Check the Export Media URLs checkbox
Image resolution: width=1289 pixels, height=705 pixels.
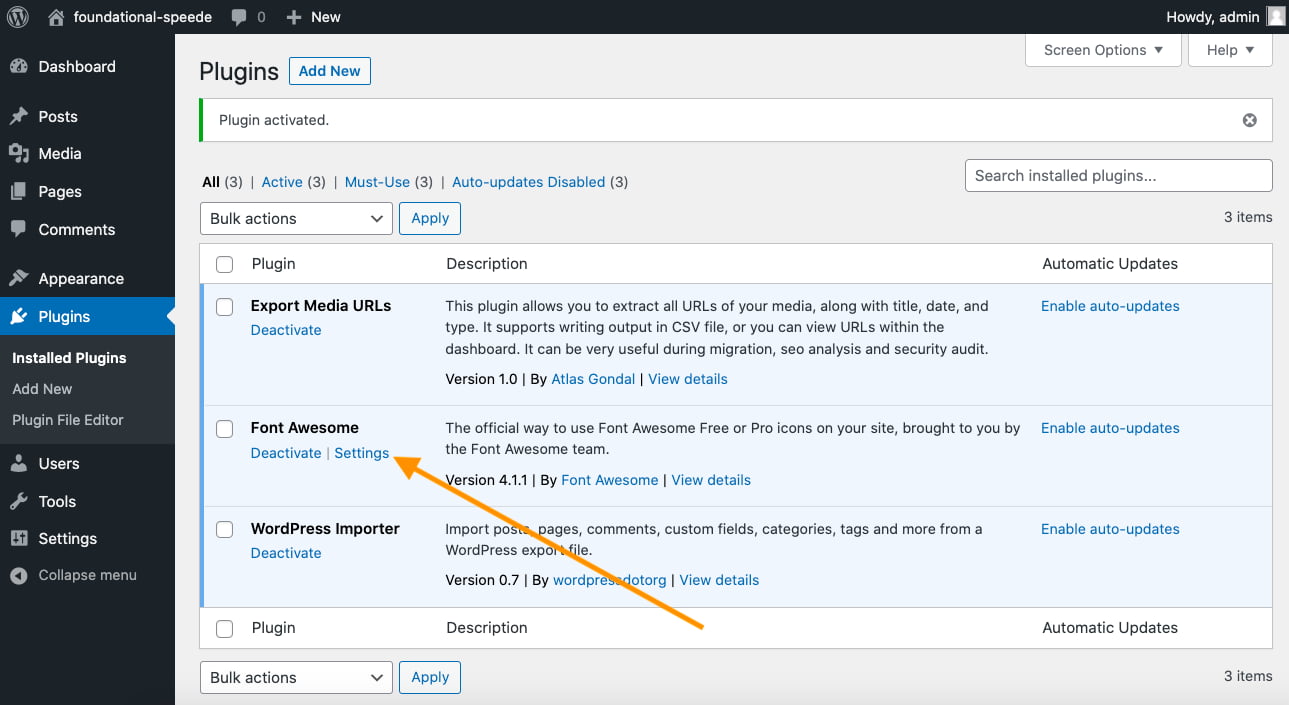tap(224, 307)
